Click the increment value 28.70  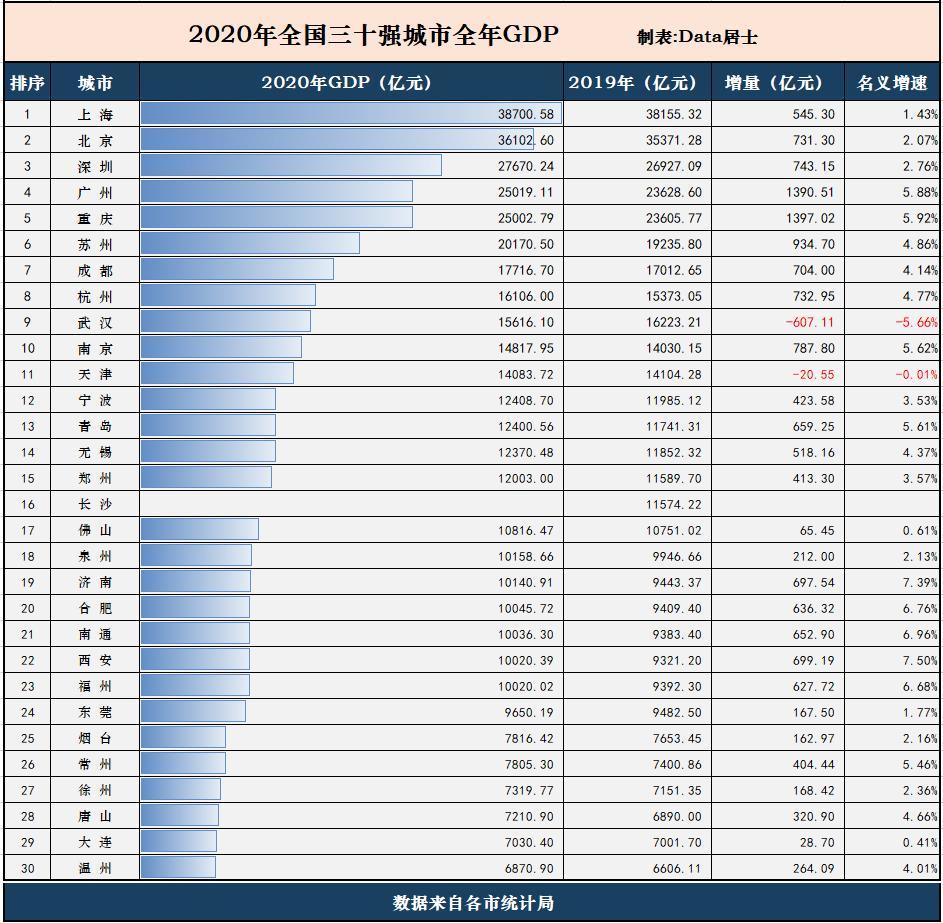[x=817, y=842]
